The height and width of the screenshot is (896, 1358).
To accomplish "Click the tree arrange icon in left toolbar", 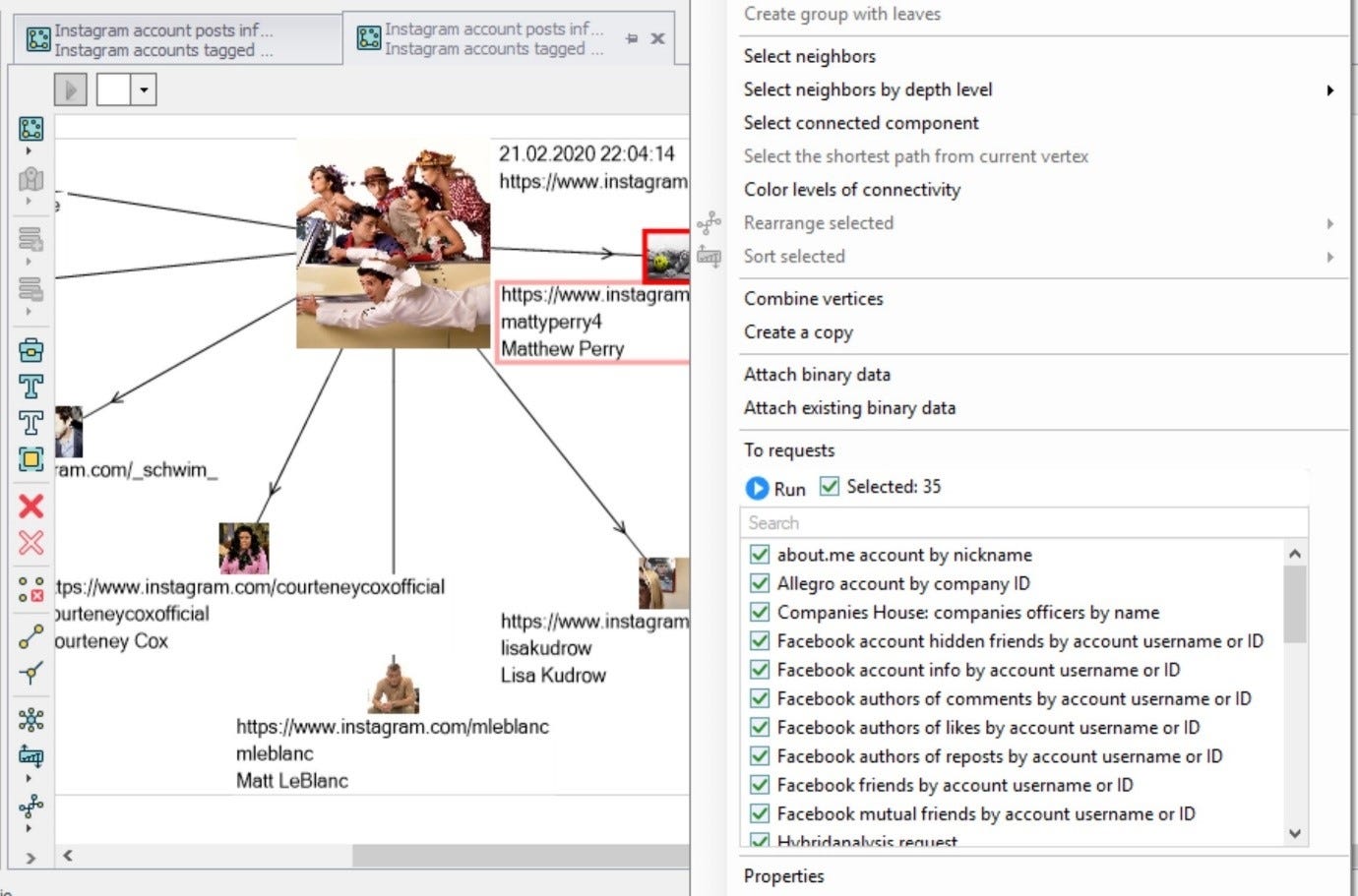I will pos(31,806).
